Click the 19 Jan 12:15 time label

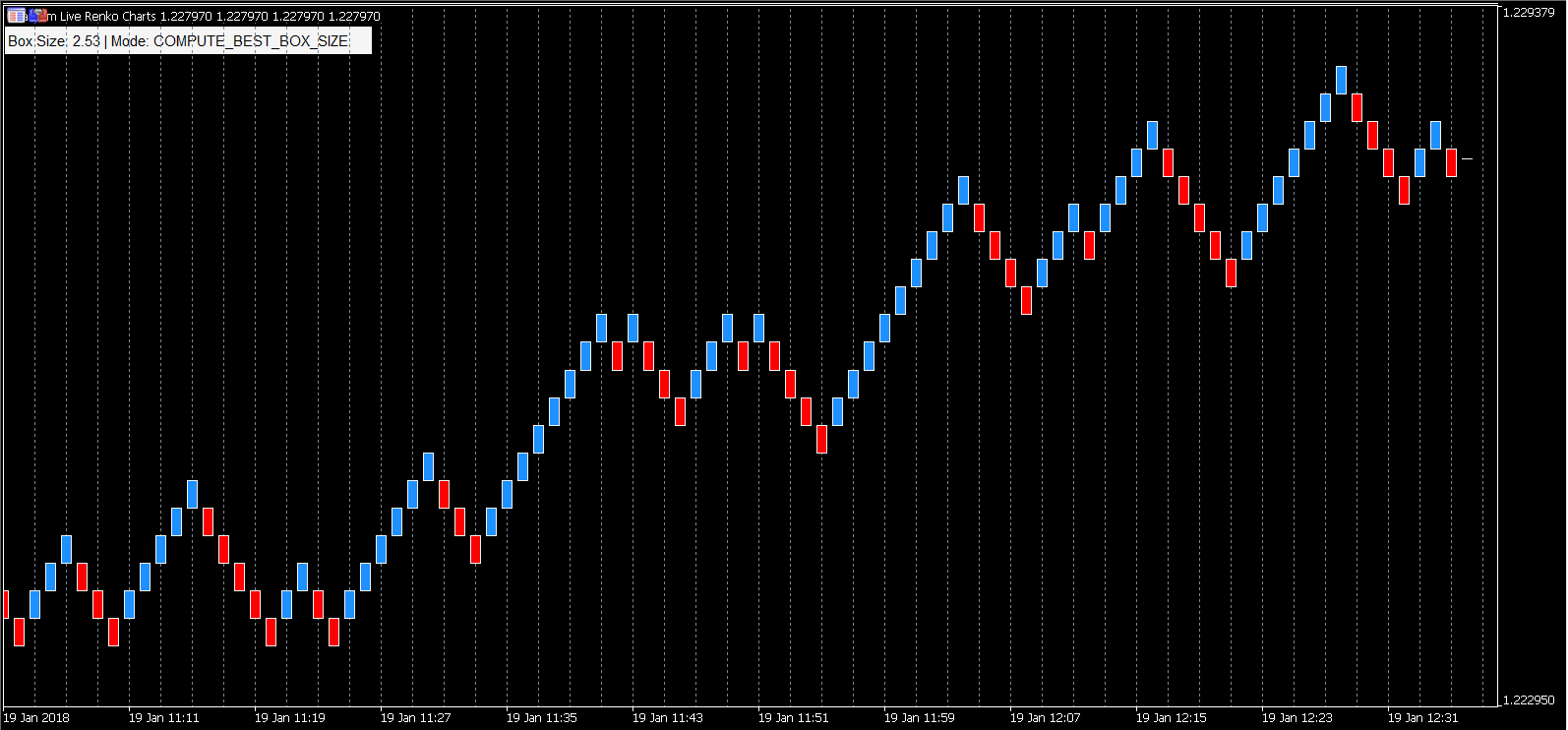click(x=1171, y=718)
